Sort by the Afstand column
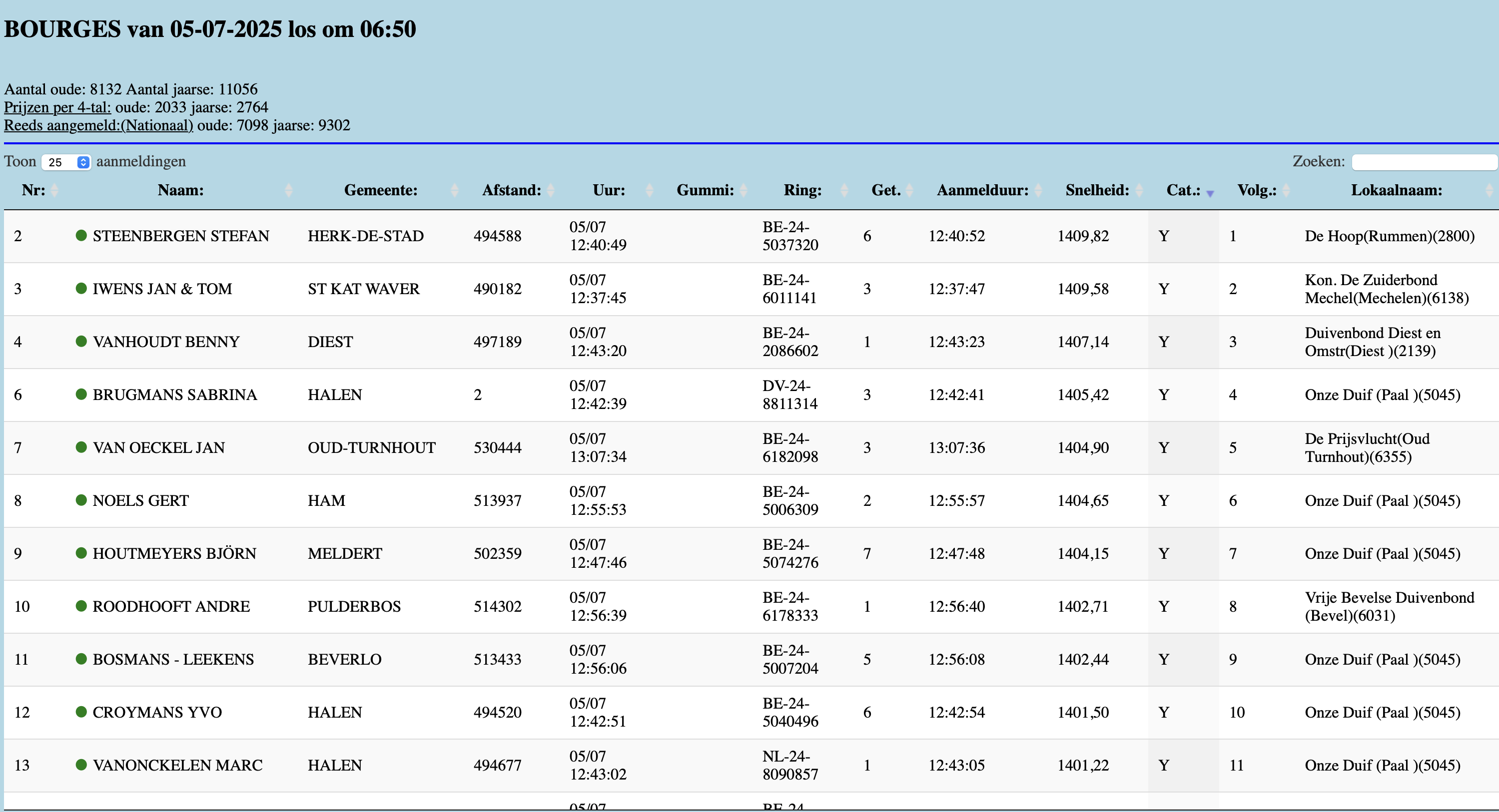The height and width of the screenshot is (812, 1499). [512, 190]
